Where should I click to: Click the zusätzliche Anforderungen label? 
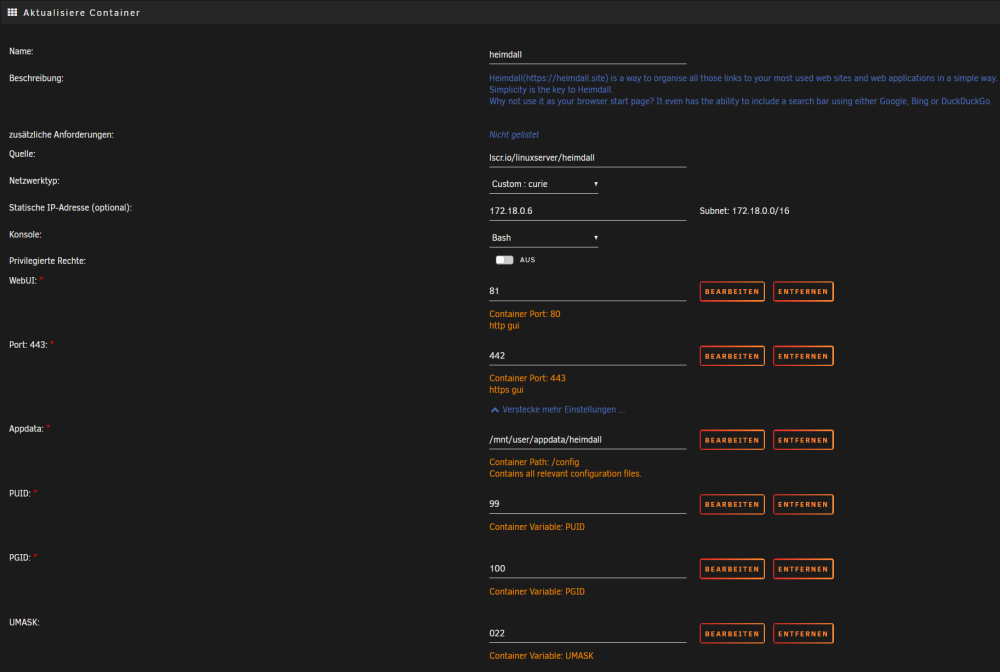click(x=61, y=135)
